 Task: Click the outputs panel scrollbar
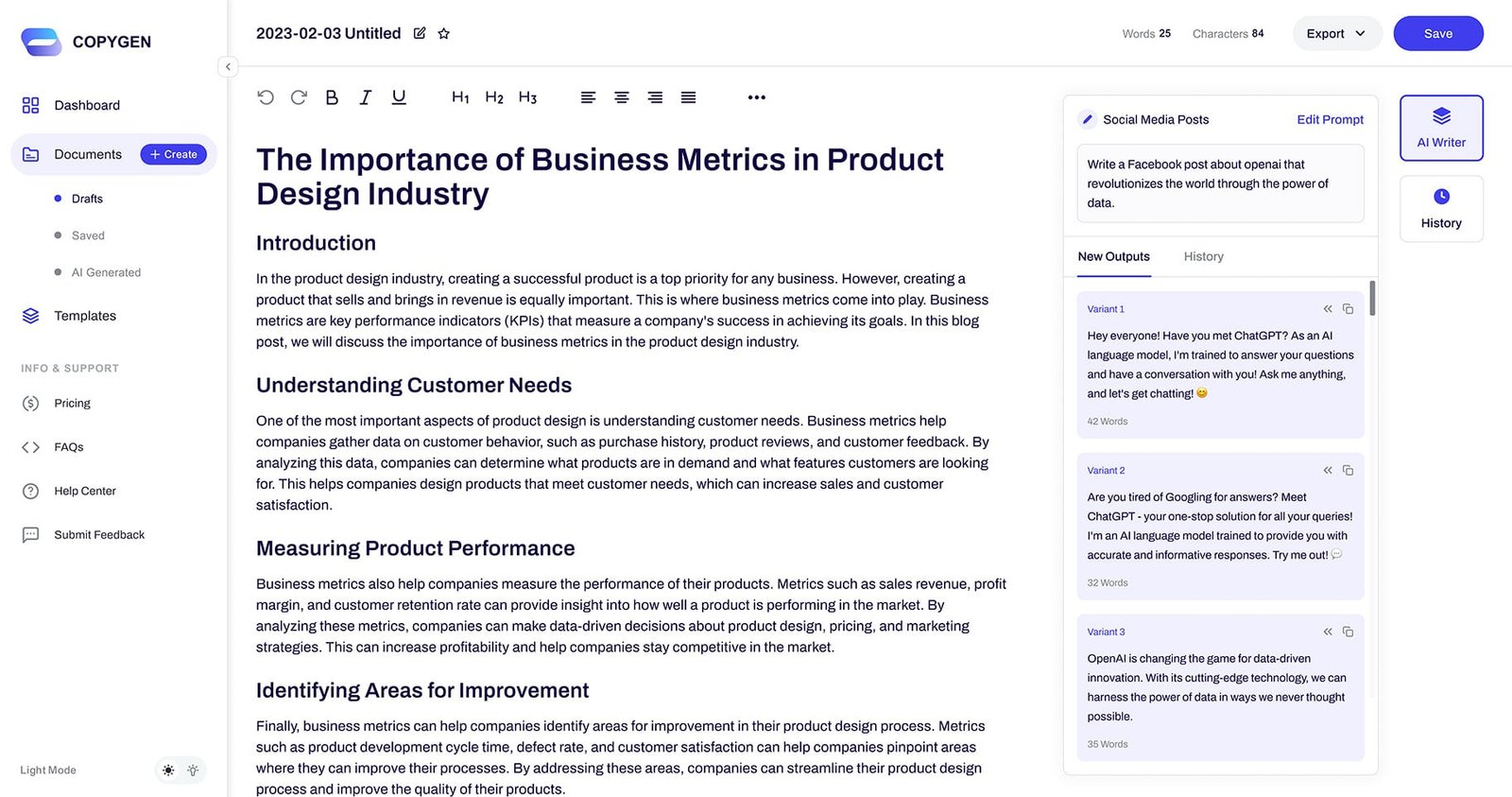tap(1372, 299)
